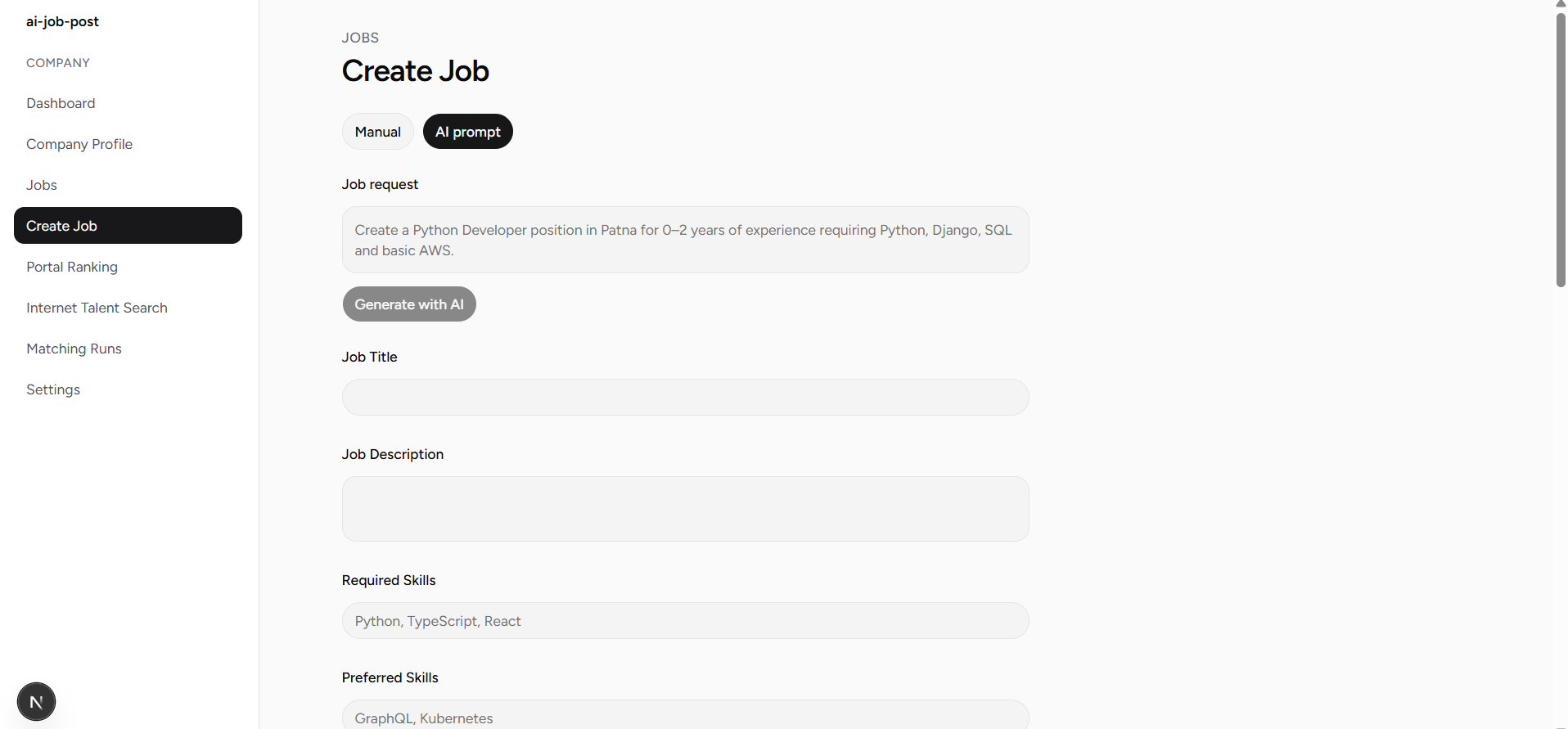Click the round N logo icon
The image size is (1568, 729).
(36, 701)
